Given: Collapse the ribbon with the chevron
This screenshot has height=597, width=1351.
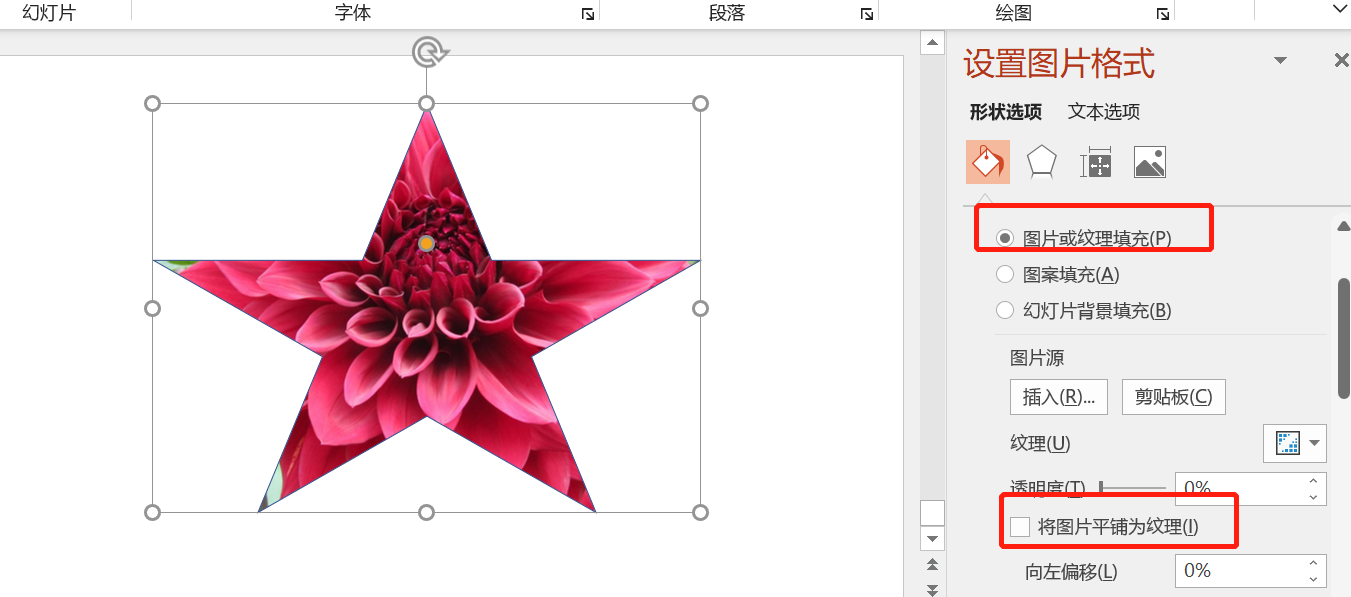Looking at the screenshot, I should pyautogui.click(x=1340, y=9).
